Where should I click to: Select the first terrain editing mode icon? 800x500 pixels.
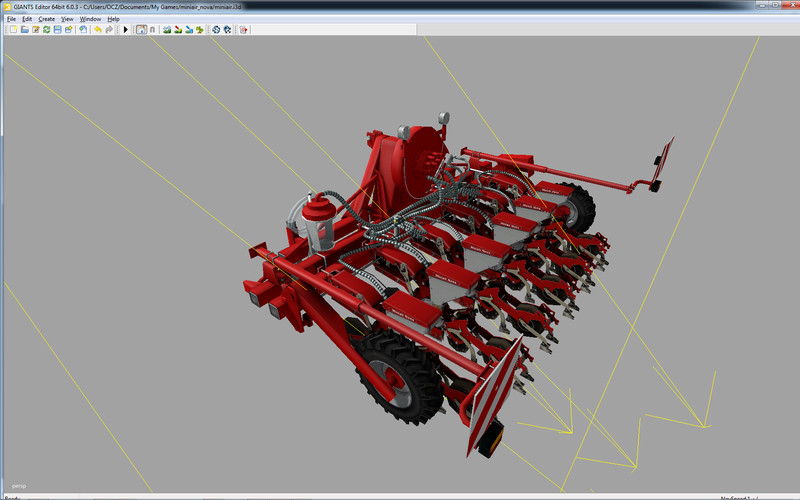click(166, 30)
